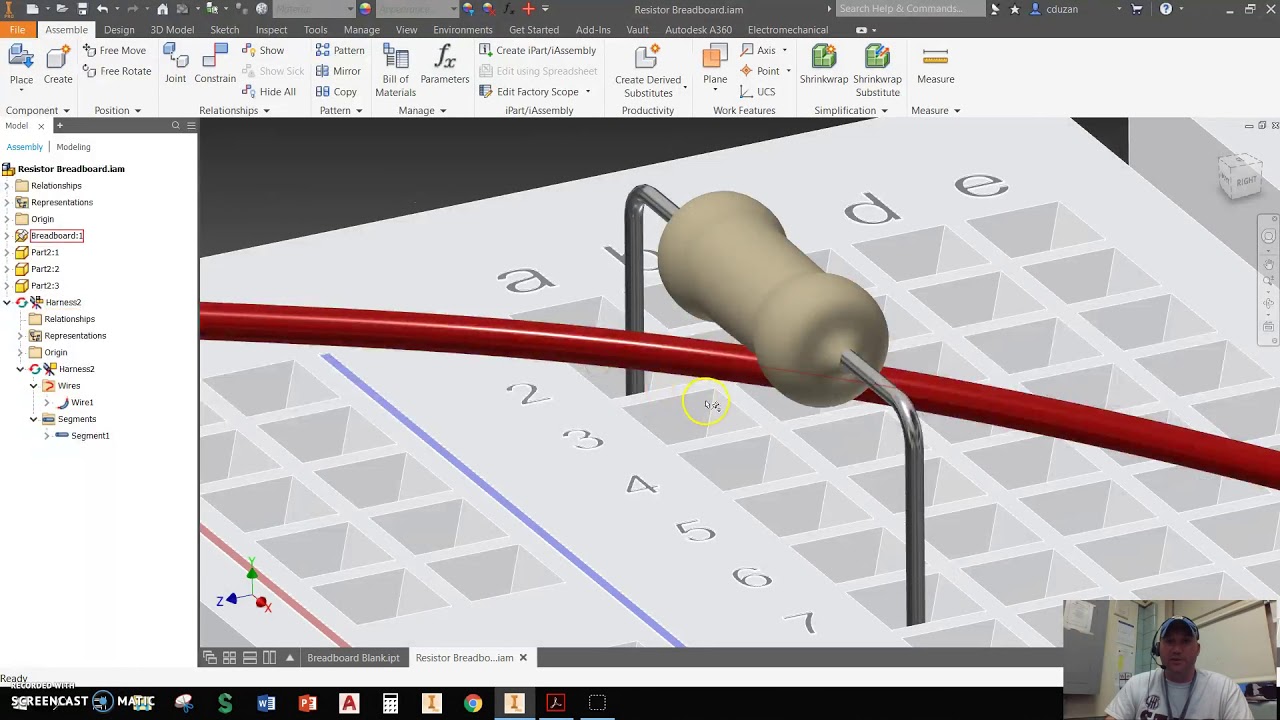The width and height of the screenshot is (1280, 720).
Task: Switch to the Design ribbon tab
Action: 118,30
